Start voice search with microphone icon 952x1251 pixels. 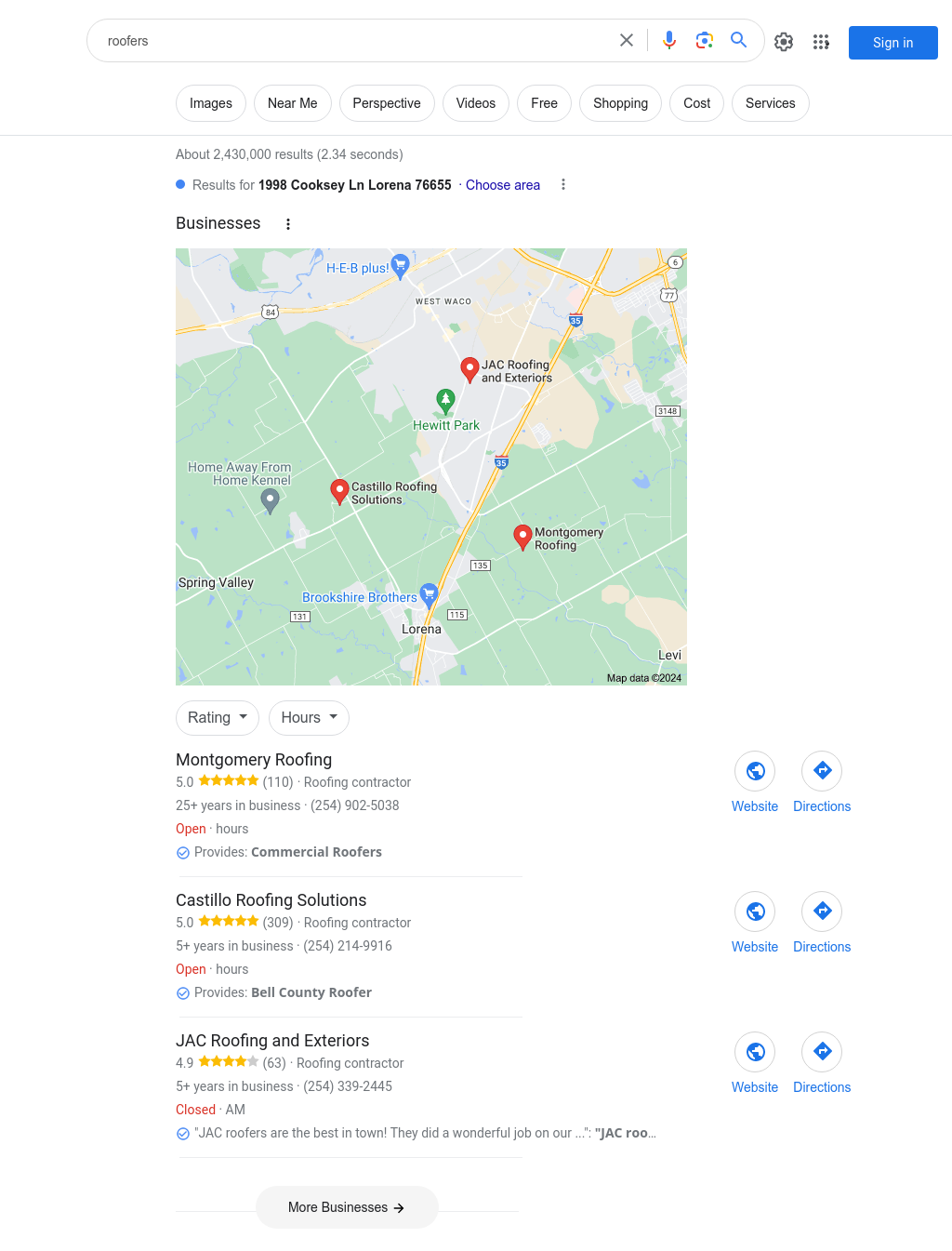pyautogui.click(x=669, y=40)
